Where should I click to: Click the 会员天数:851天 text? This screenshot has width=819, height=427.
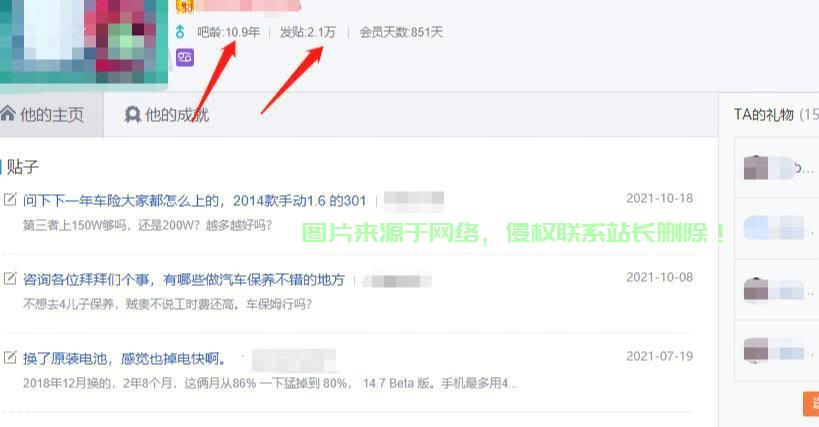(401, 32)
